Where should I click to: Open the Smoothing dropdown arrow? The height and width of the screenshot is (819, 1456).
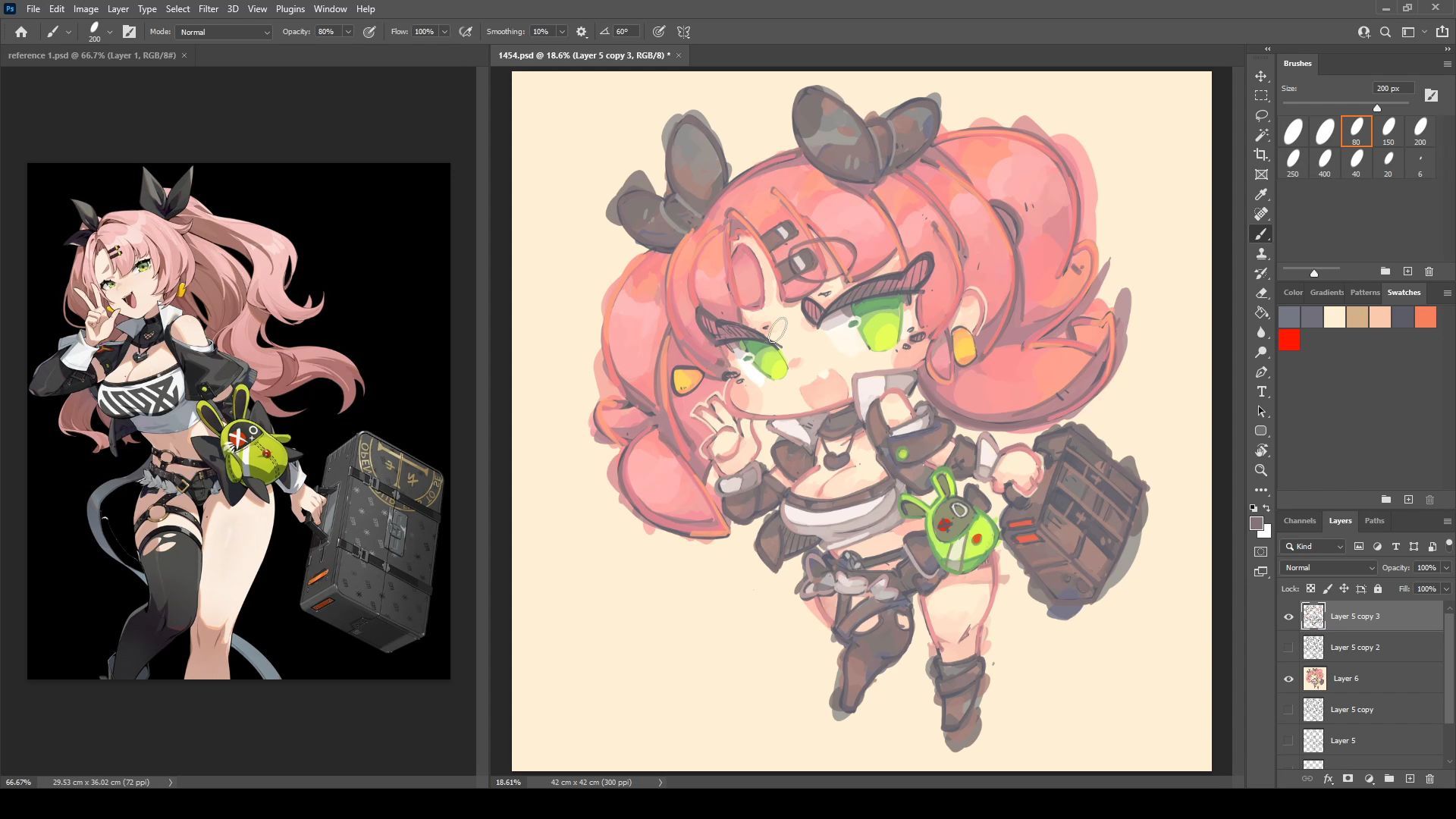pyautogui.click(x=562, y=32)
